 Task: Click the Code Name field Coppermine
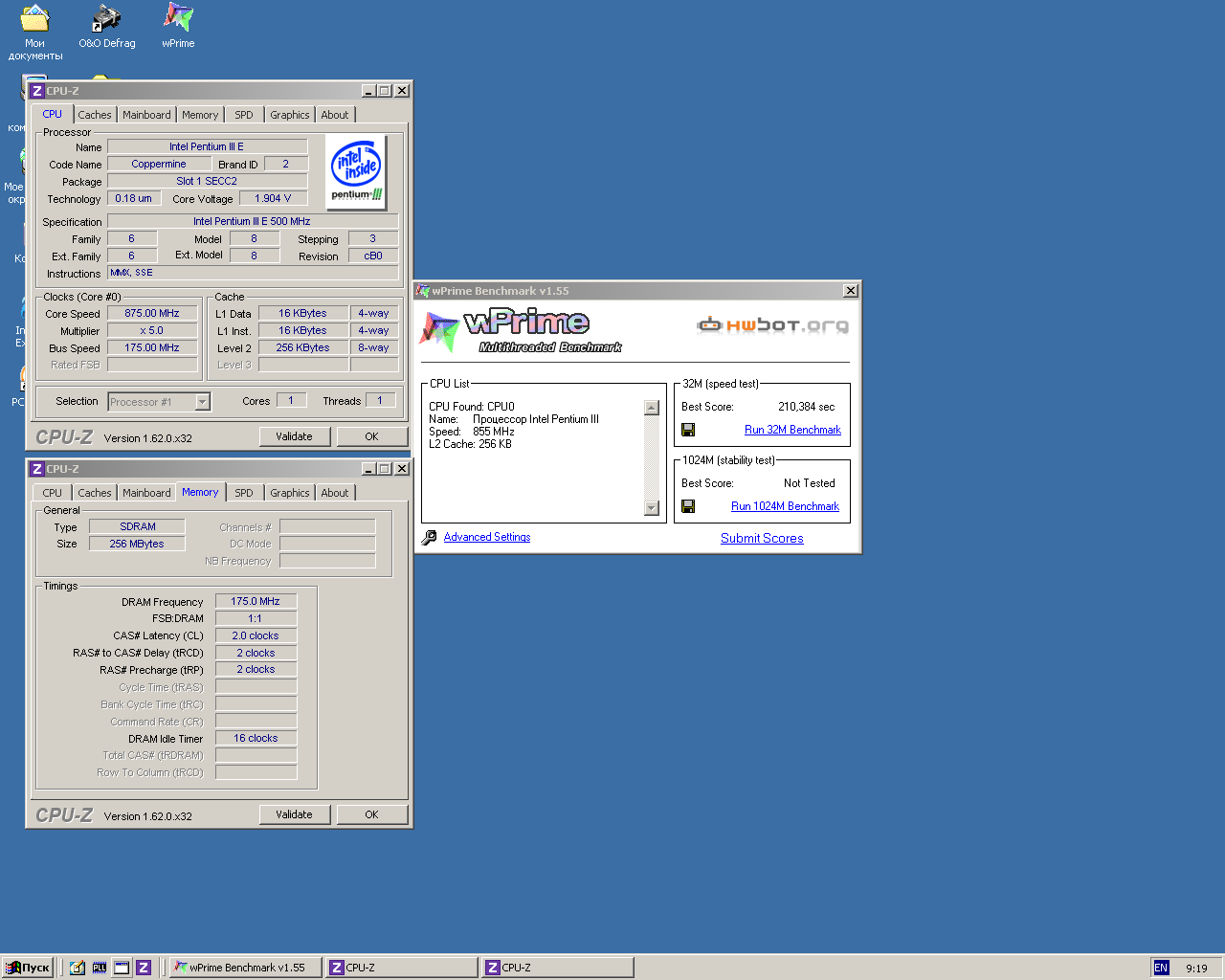point(159,164)
